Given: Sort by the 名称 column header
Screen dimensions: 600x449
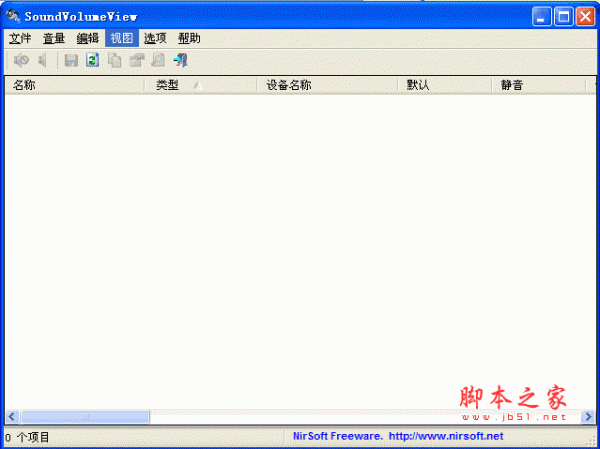Looking at the screenshot, I should (x=75, y=85).
